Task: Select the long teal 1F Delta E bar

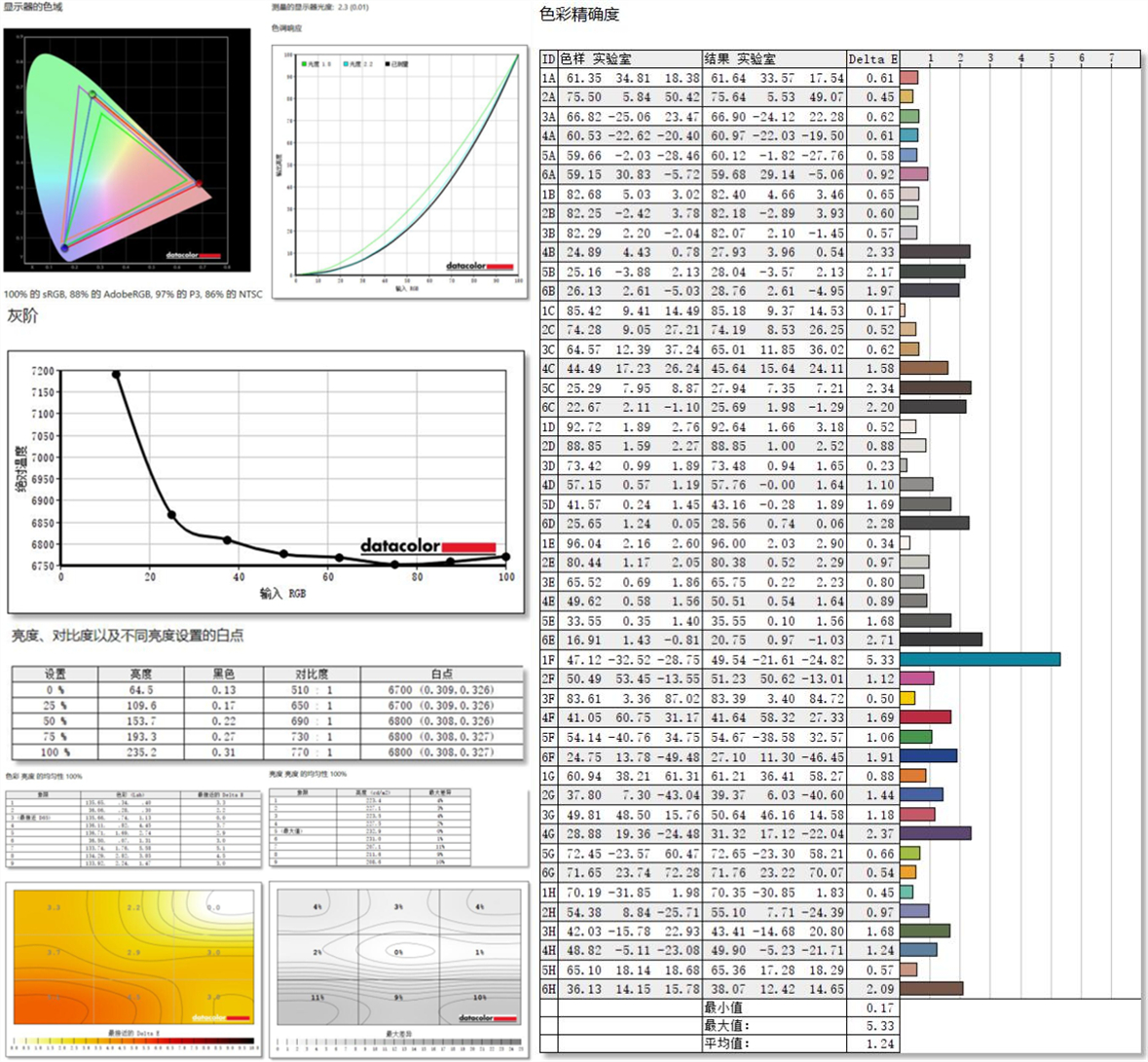Action: click(x=980, y=659)
